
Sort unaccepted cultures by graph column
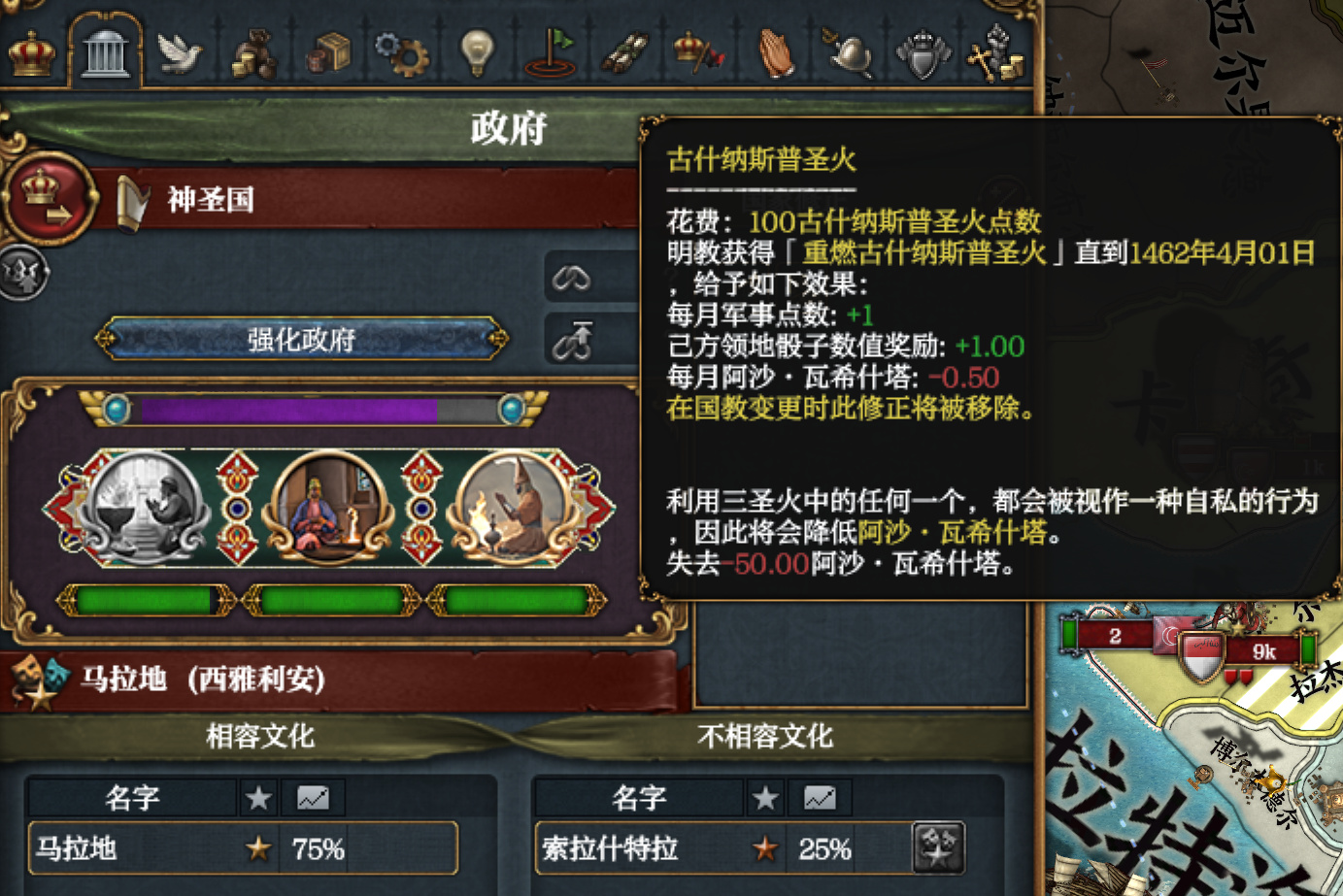pos(819,798)
